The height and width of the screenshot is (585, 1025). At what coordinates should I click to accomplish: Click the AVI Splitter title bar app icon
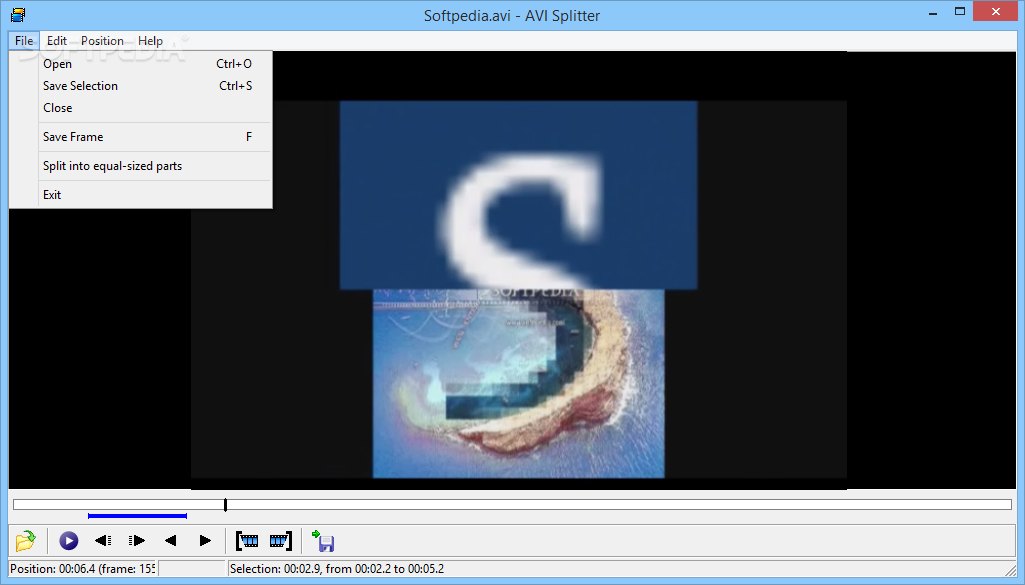(18, 14)
